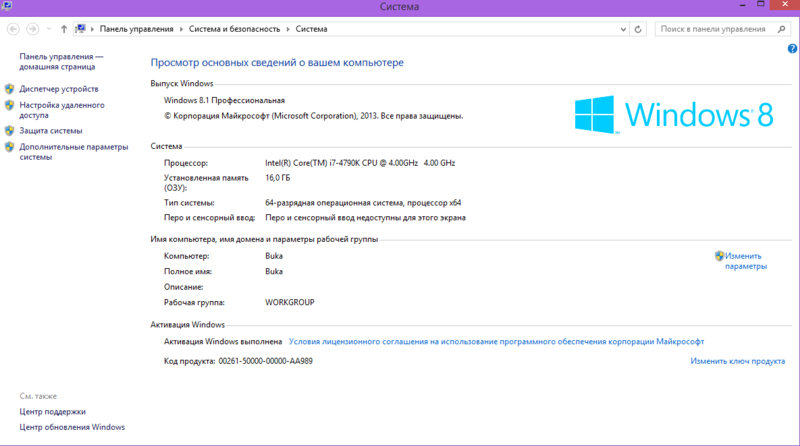This screenshot has height=446, width=800.
Task: Open 'Настройка удаленного доступа' link
Action: click(62, 110)
